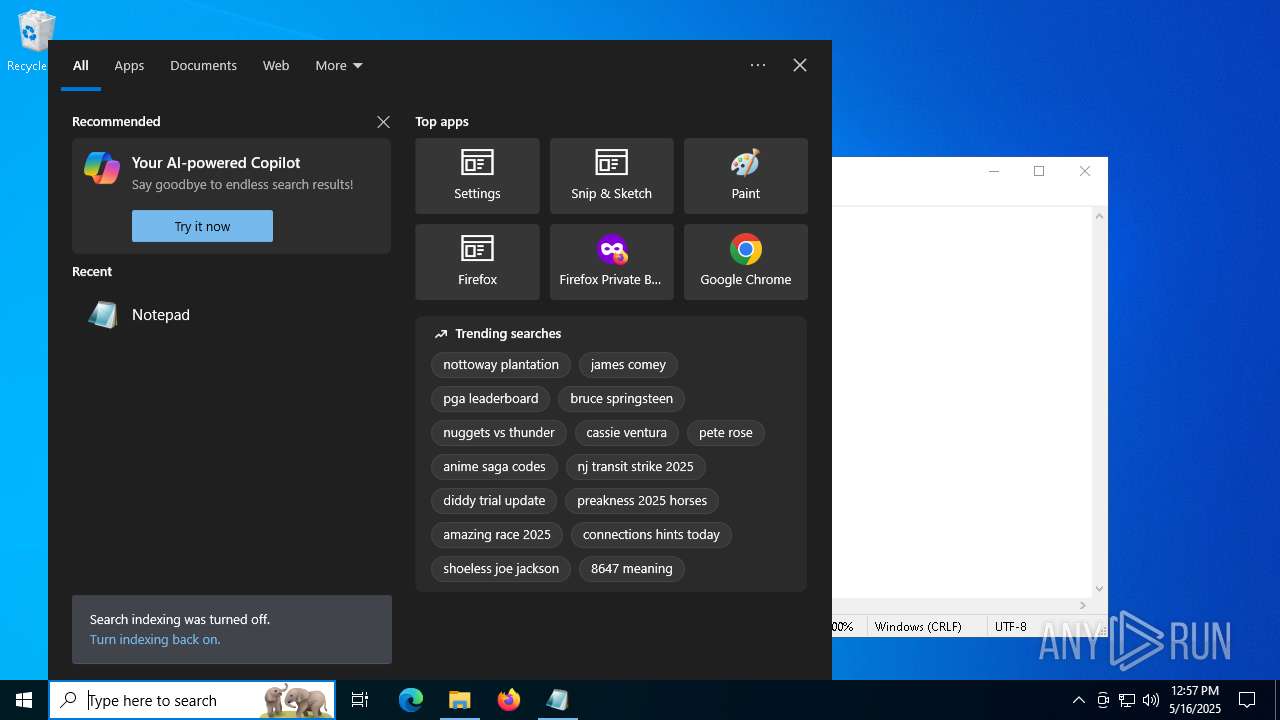
Task: Search trending nottoway plantation
Action: 501,365
